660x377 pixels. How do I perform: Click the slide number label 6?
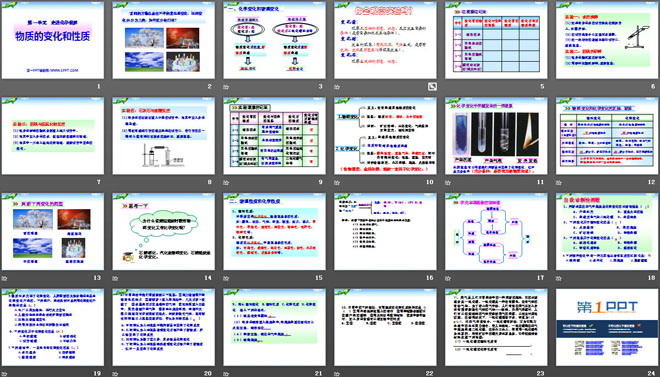653,87
